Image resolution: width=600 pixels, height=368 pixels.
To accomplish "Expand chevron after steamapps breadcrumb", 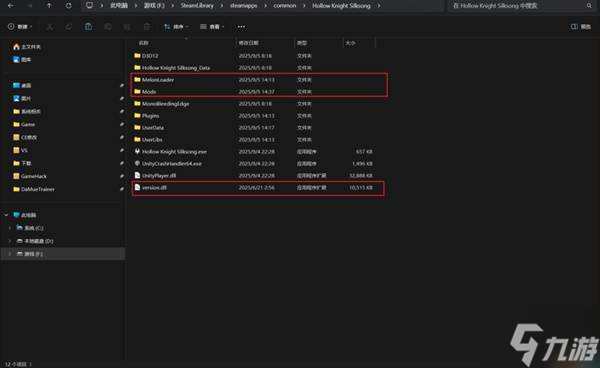I will pyautogui.click(x=265, y=6).
